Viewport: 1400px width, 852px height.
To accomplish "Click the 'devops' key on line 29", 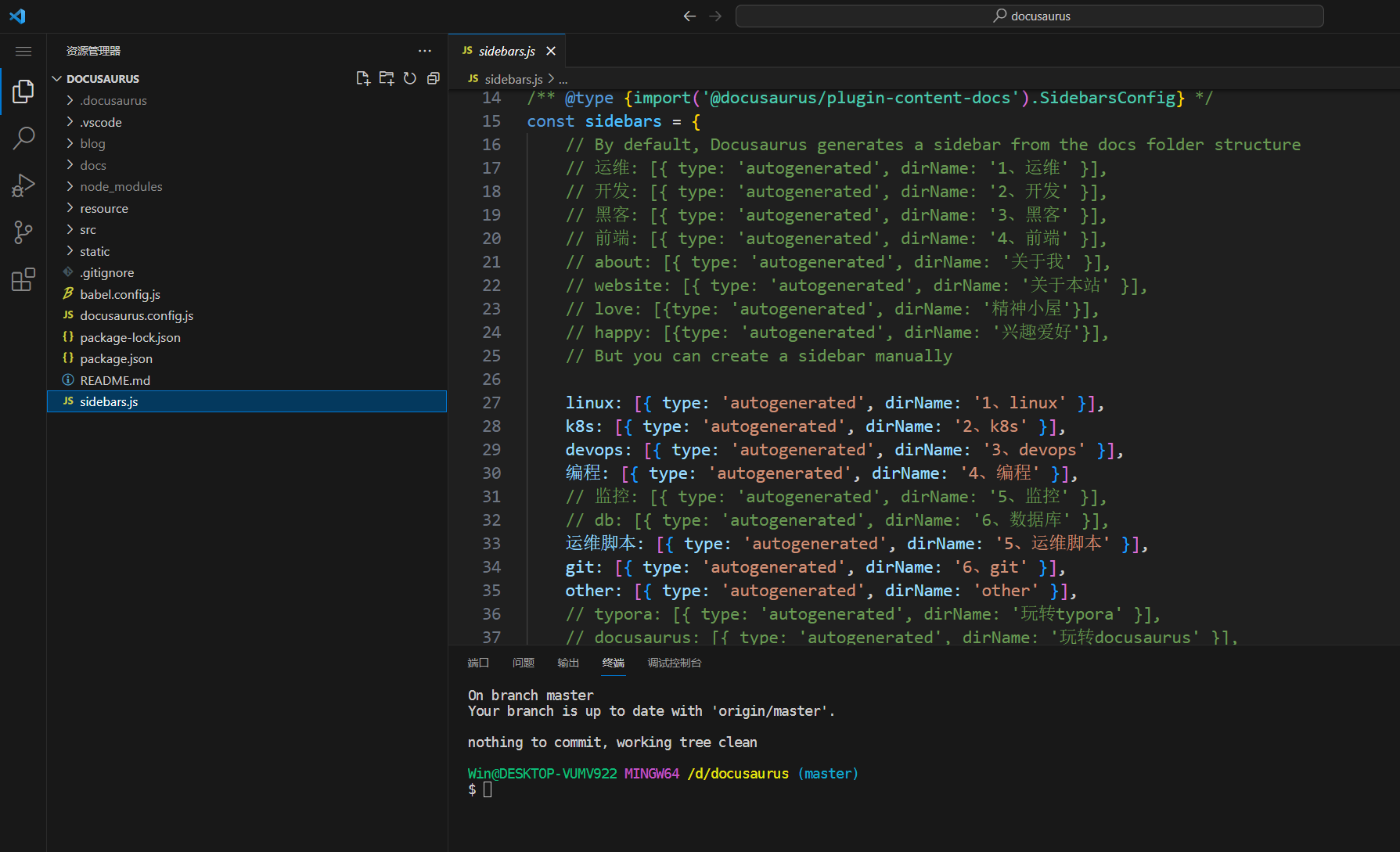I will coord(595,450).
